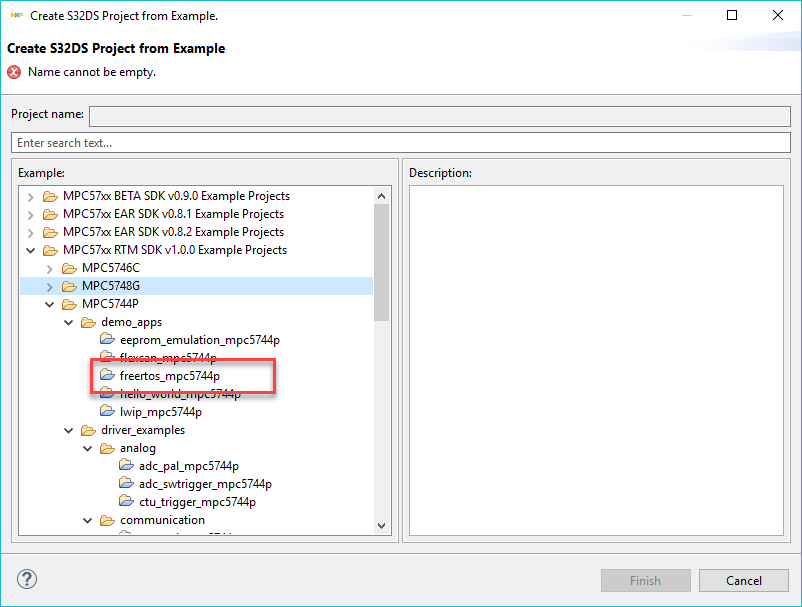
Task: Select the demo_apps tree item
Action: click(x=131, y=322)
